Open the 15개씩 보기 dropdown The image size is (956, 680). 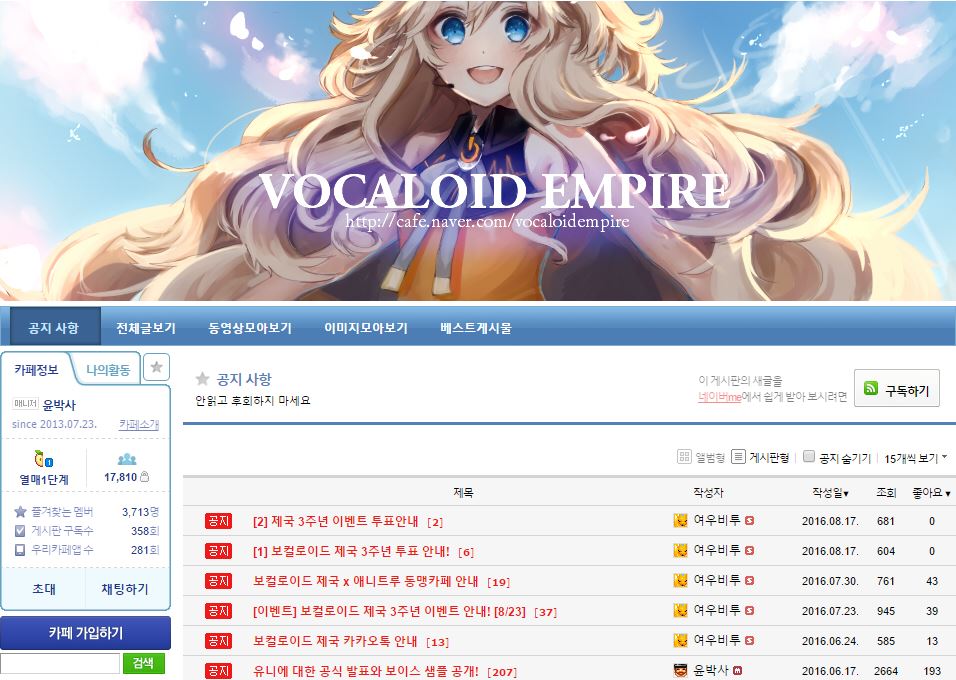(x=916, y=458)
